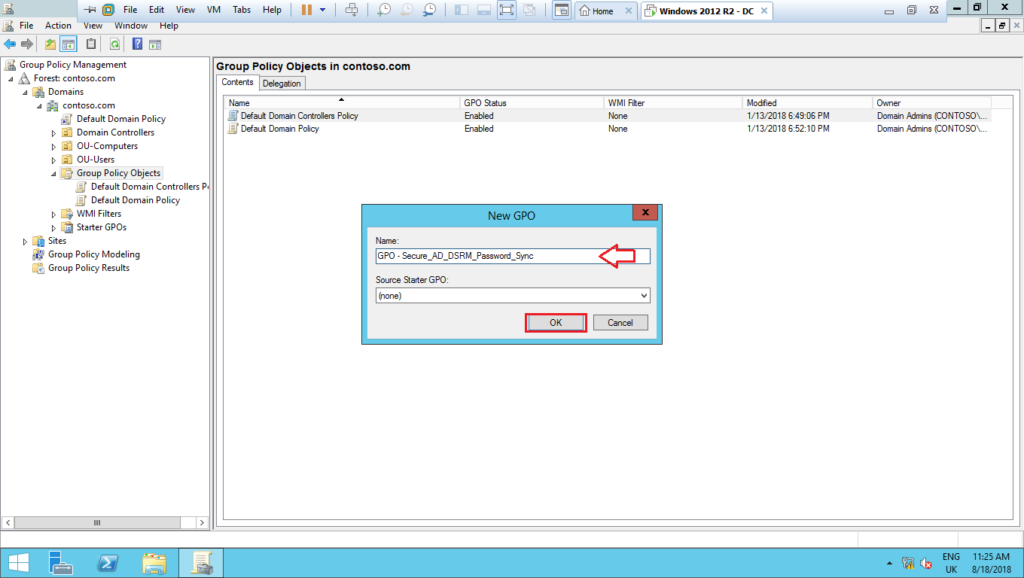The width and height of the screenshot is (1024, 578).
Task: Click the MMC Back arrow toolbar icon
Action: pos(10,44)
